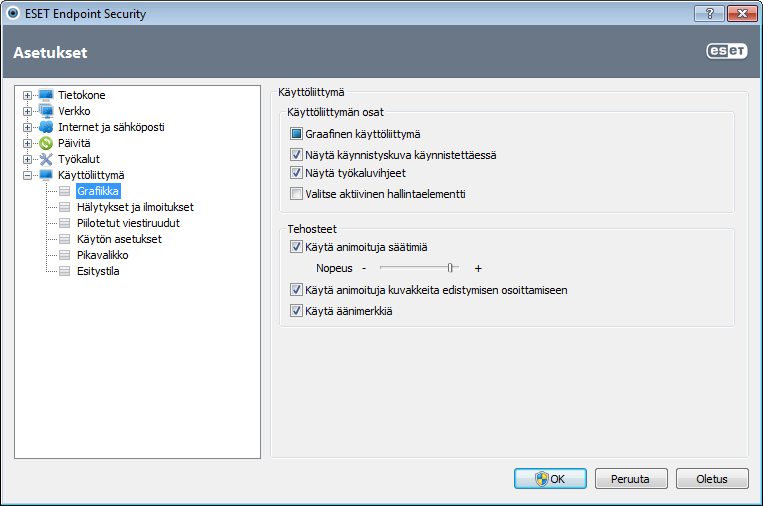Open help with the question mark button
This screenshot has height=506, width=763.
click(709, 14)
